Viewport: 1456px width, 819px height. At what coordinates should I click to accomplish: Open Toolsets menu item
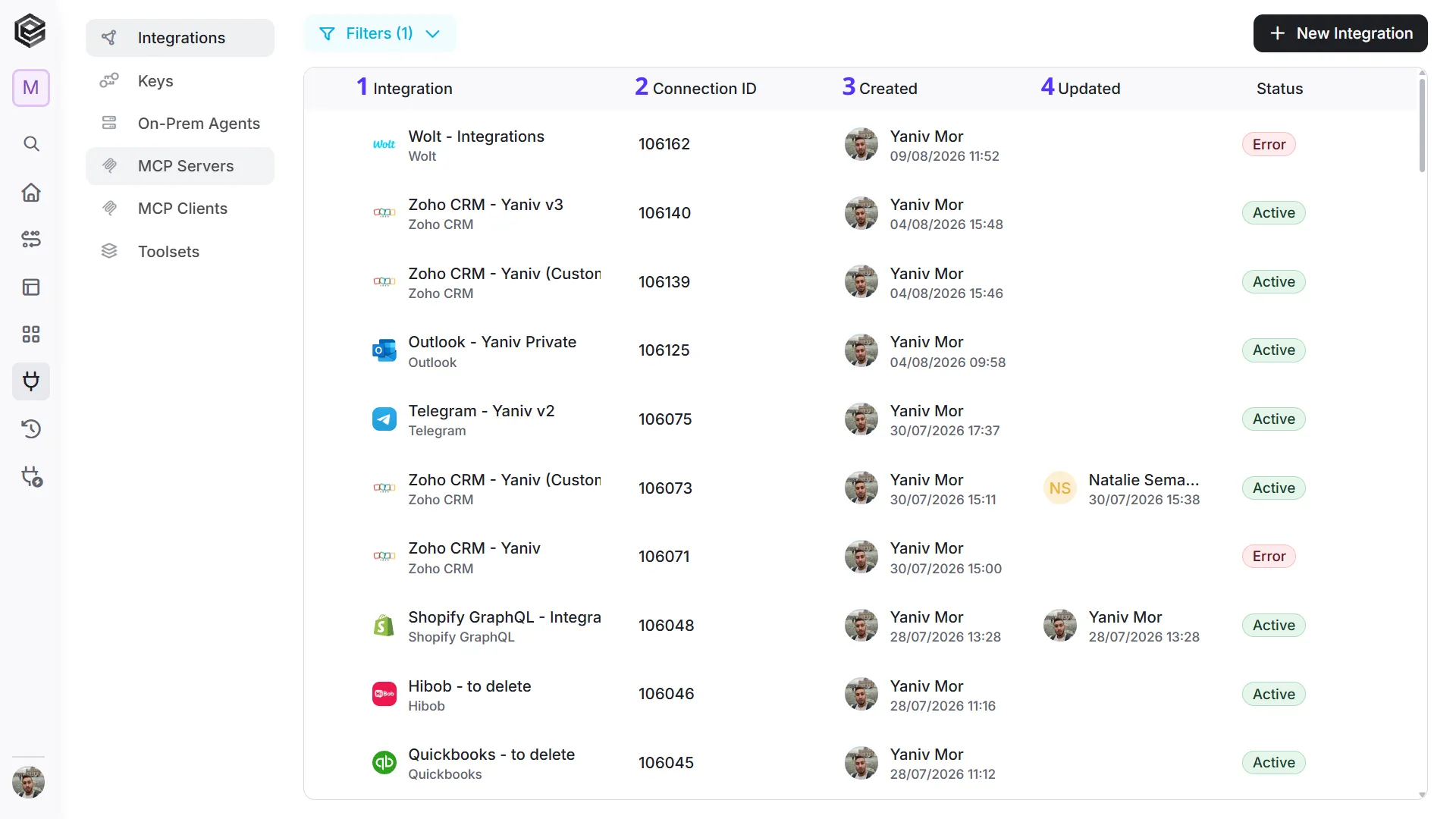point(180,252)
